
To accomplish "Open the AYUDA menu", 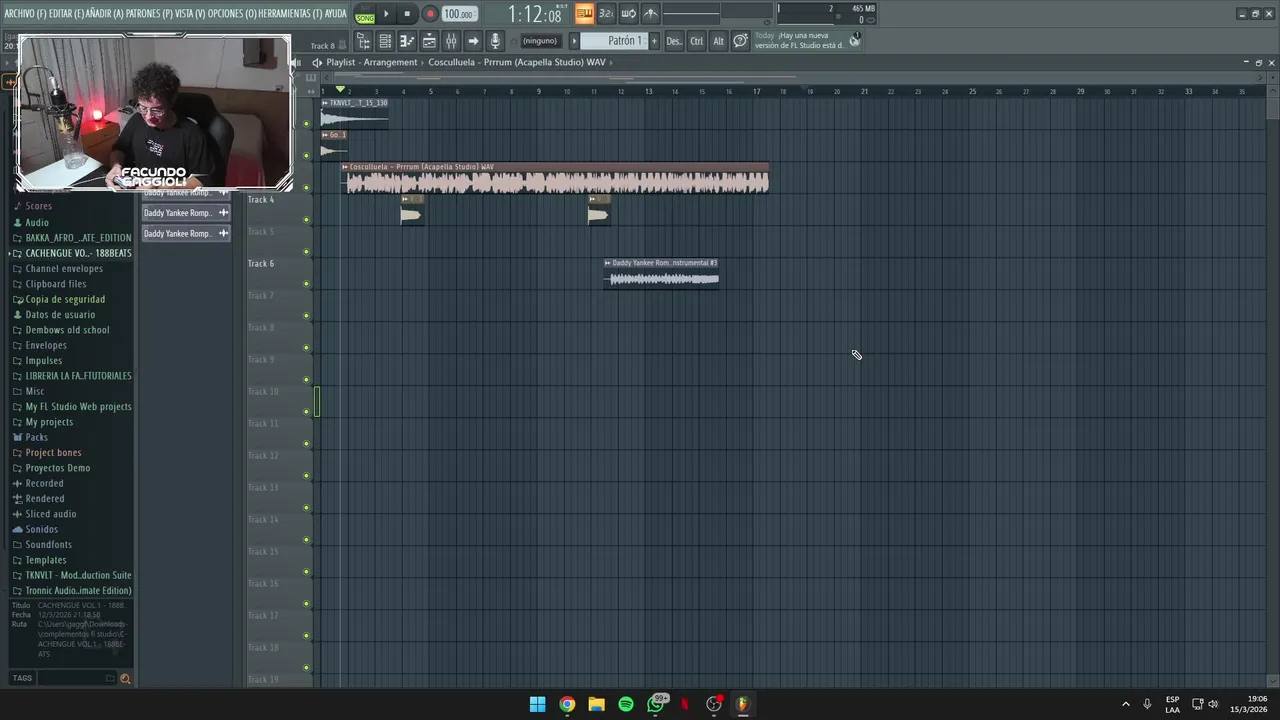I will (x=335, y=14).
